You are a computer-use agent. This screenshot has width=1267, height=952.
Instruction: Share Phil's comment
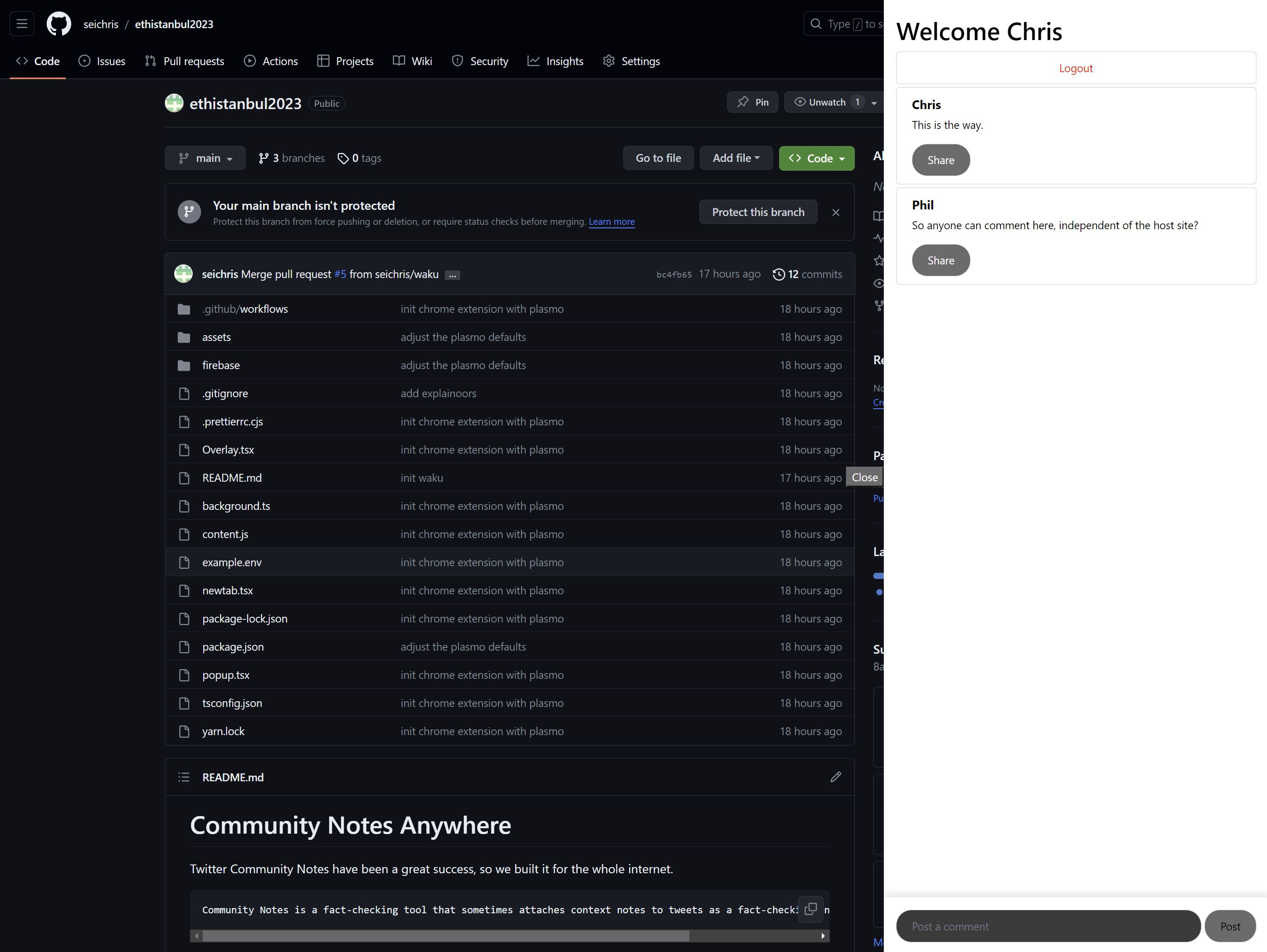941,260
